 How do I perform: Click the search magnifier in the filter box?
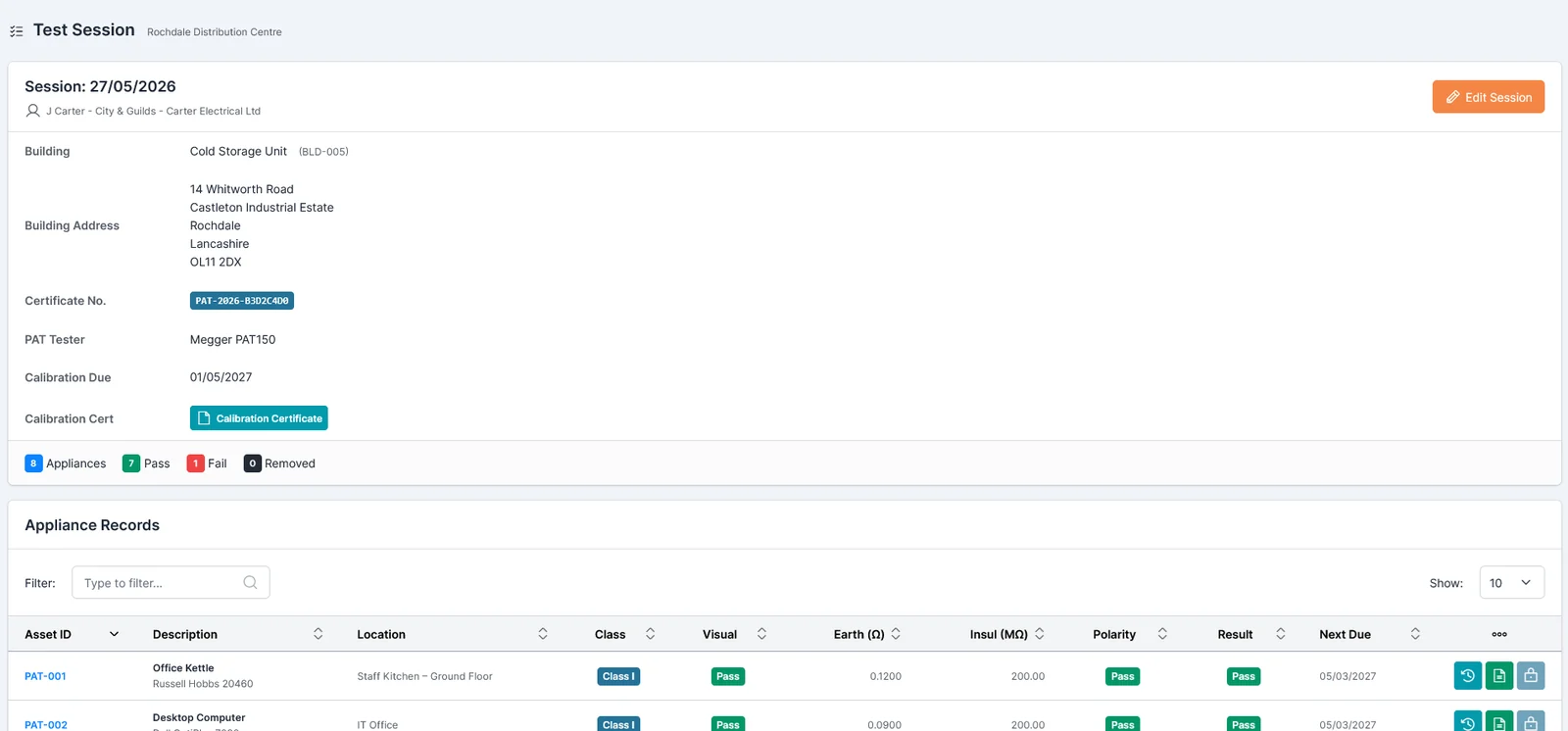coord(250,583)
